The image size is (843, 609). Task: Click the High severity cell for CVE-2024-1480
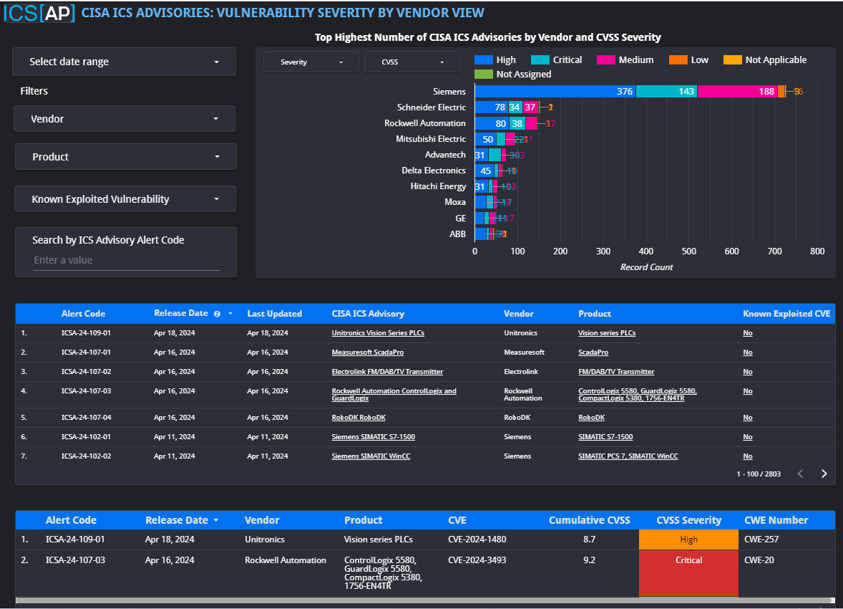689,540
